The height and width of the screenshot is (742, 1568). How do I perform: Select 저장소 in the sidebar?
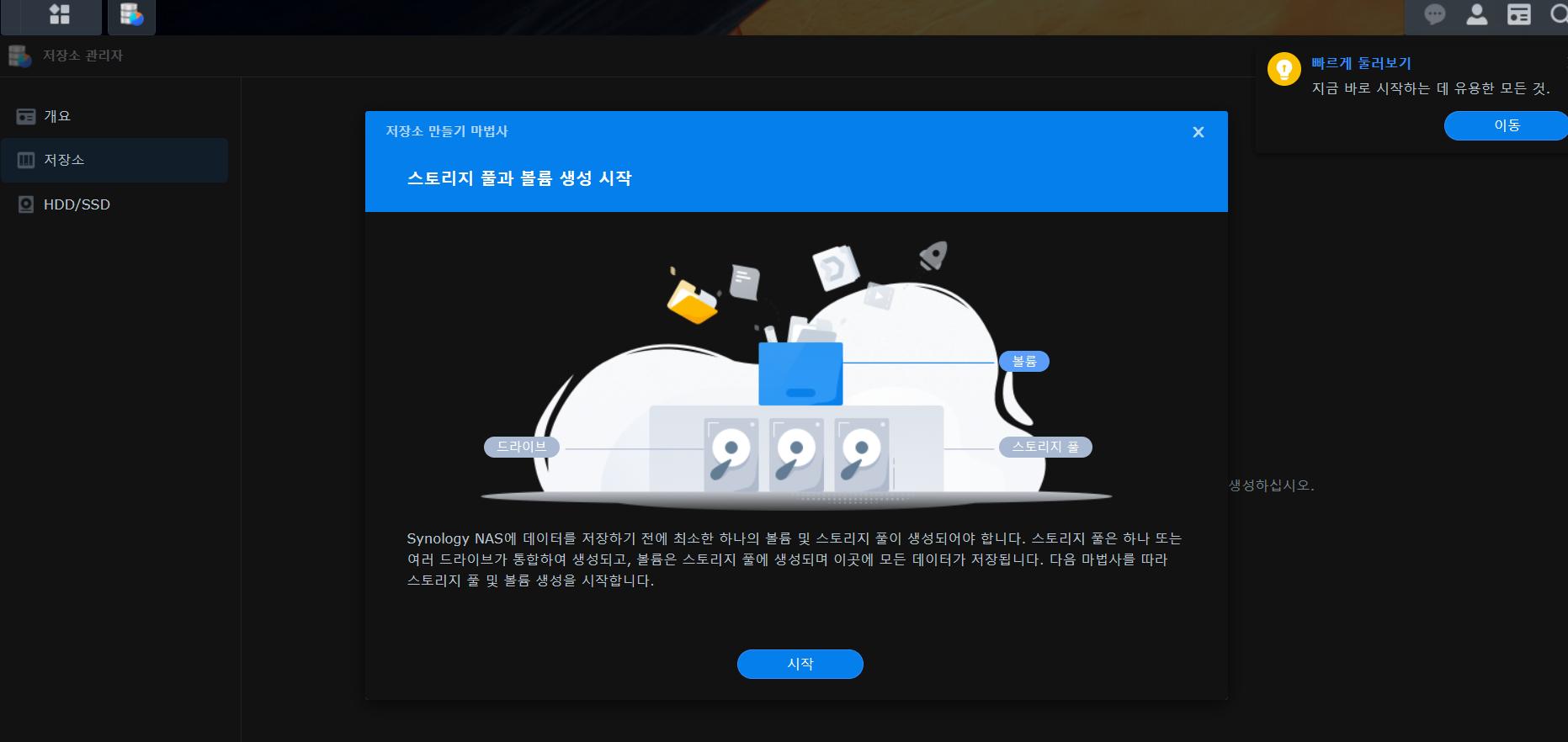pos(64,160)
